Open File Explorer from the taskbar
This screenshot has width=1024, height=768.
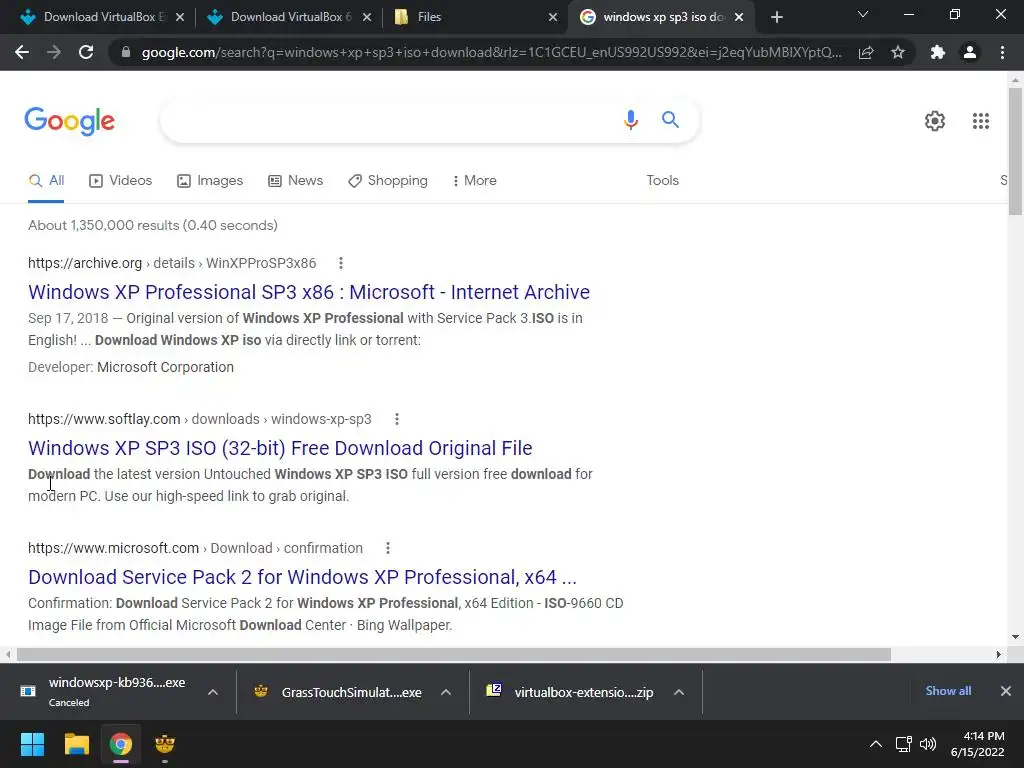pos(76,744)
